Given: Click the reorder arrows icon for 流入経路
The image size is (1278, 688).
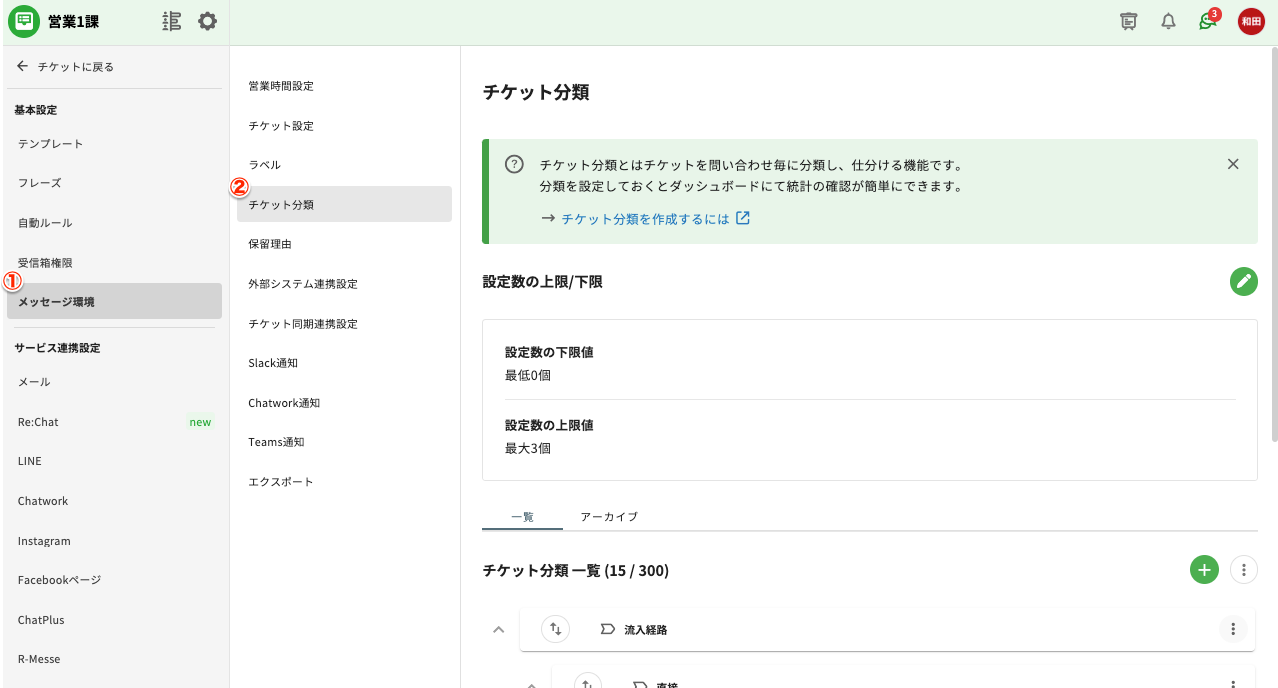Looking at the screenshot, I should point(555,629).
